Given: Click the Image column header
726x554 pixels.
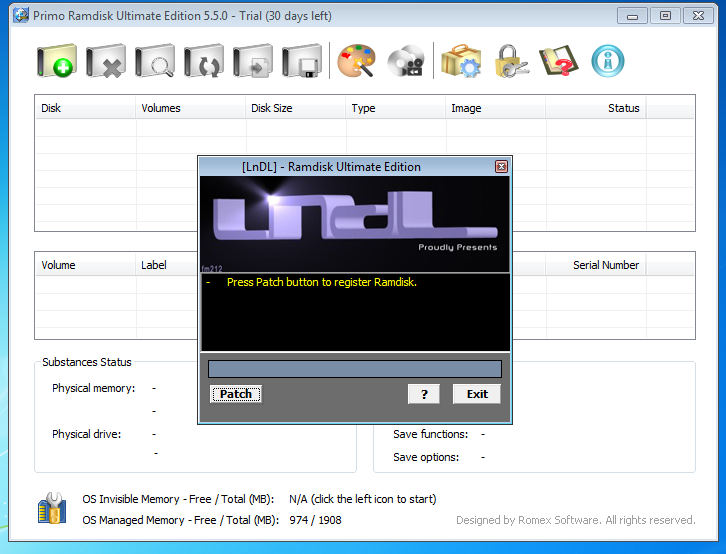Looking at the screenshot, I should click(x=496, y=108).
